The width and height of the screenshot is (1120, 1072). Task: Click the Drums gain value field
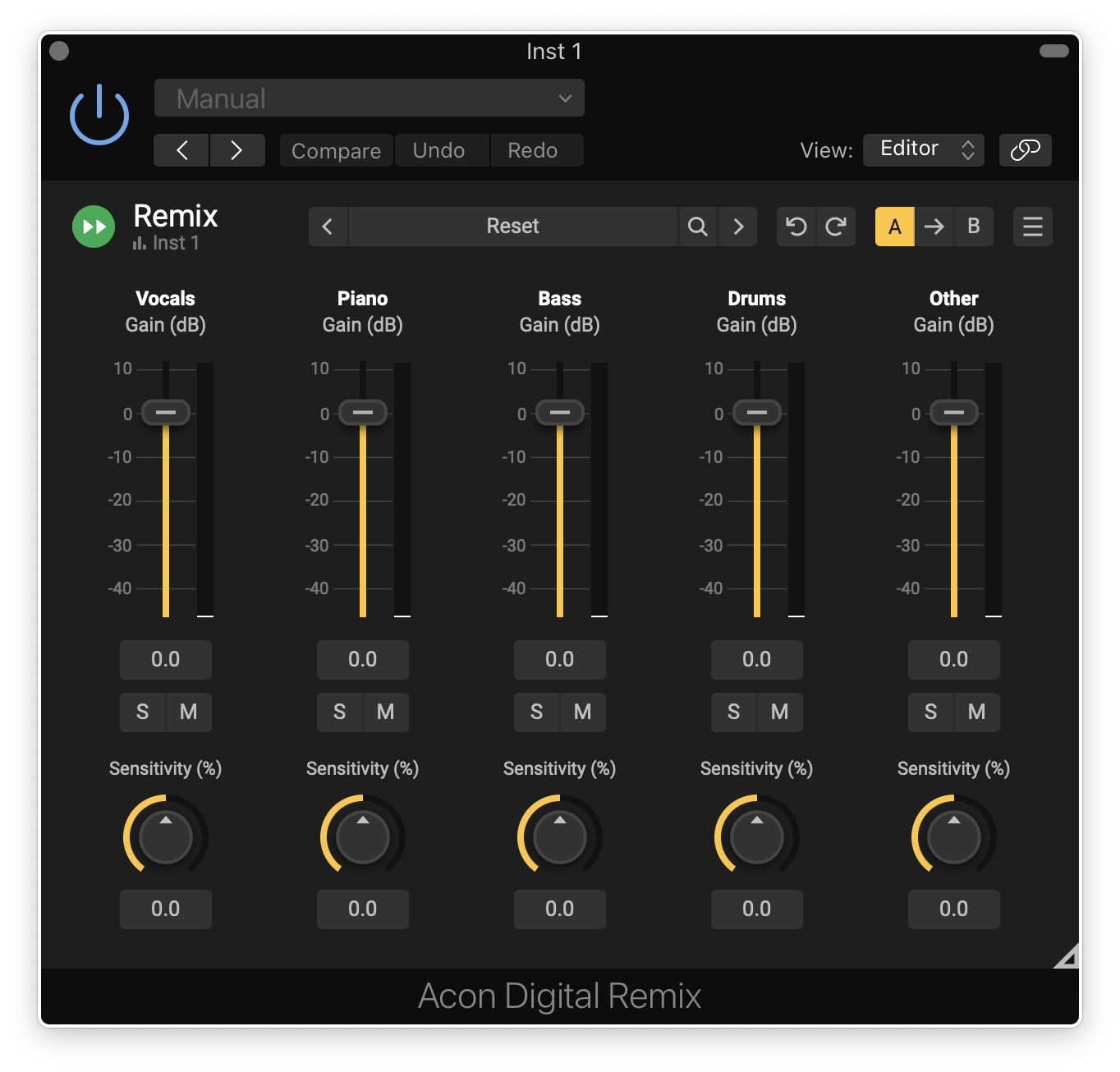pyautogui.click(x=757, y=660)
